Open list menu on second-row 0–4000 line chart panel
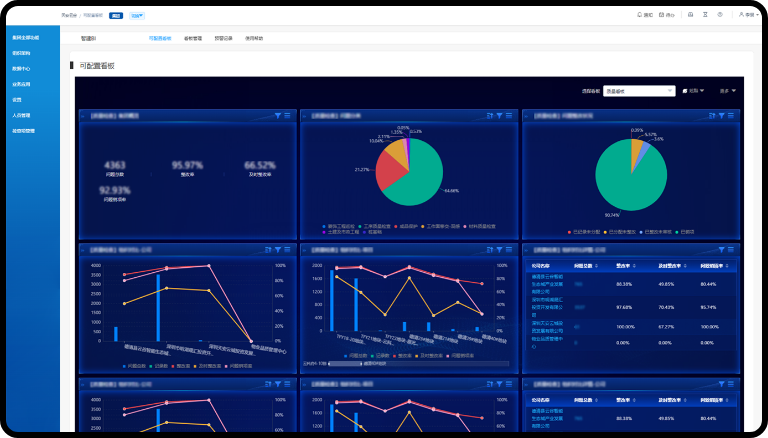This screenshot has height=438, width=768. 288,250
